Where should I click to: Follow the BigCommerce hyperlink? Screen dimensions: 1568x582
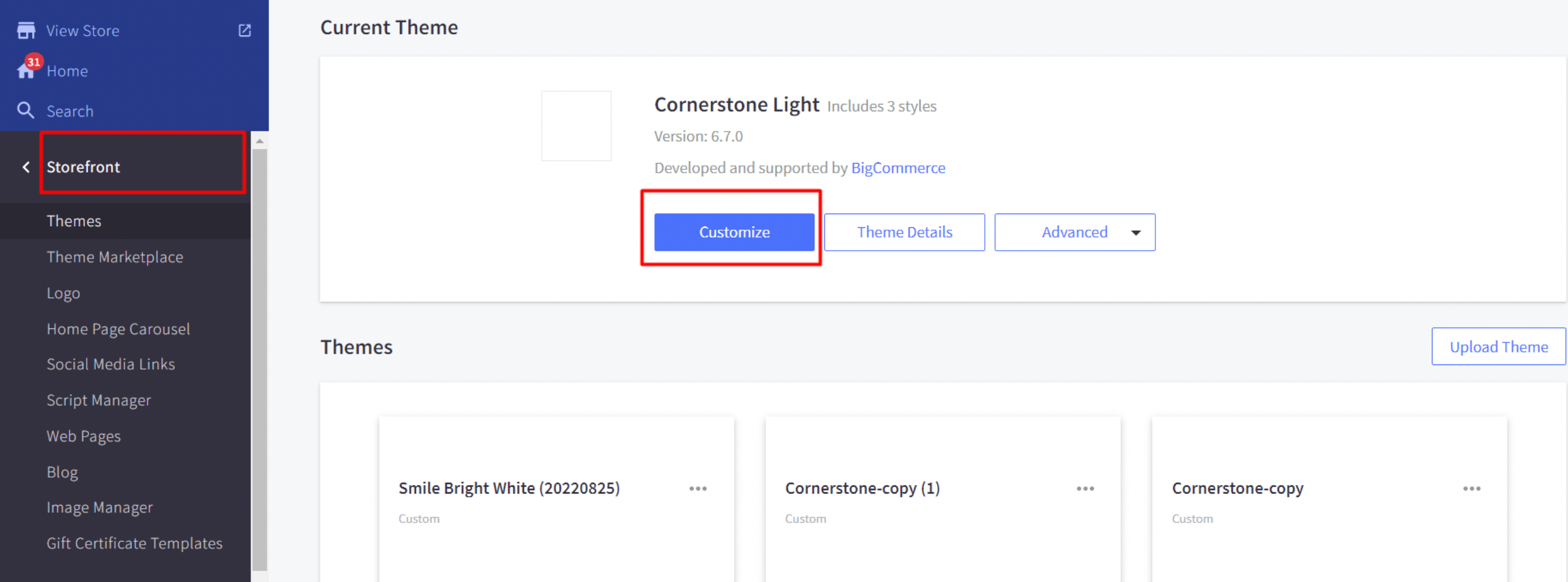pyautogui.click(x=898, y=168)
